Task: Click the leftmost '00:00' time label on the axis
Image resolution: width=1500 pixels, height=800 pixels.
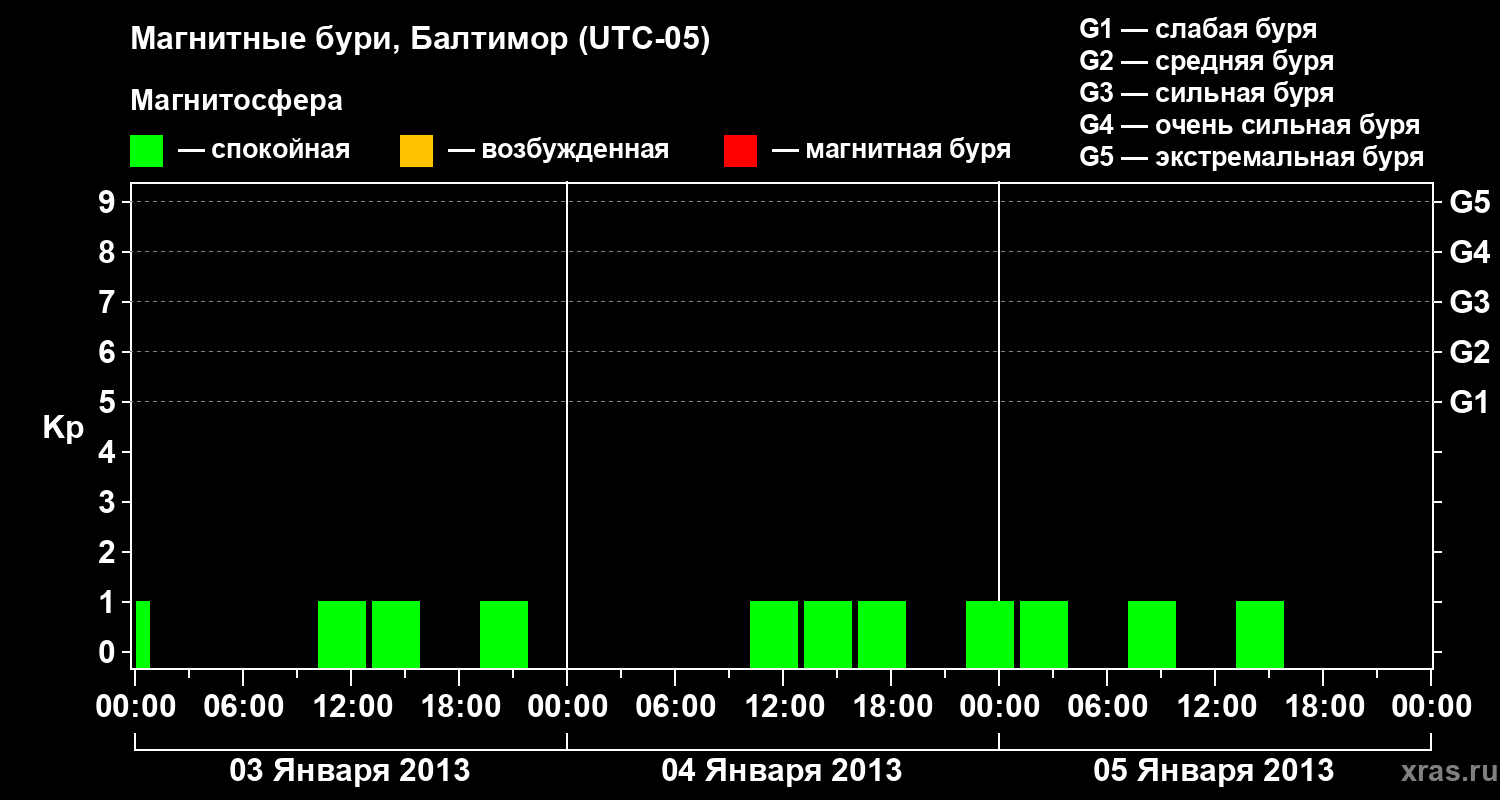Action: pos(135,706)
